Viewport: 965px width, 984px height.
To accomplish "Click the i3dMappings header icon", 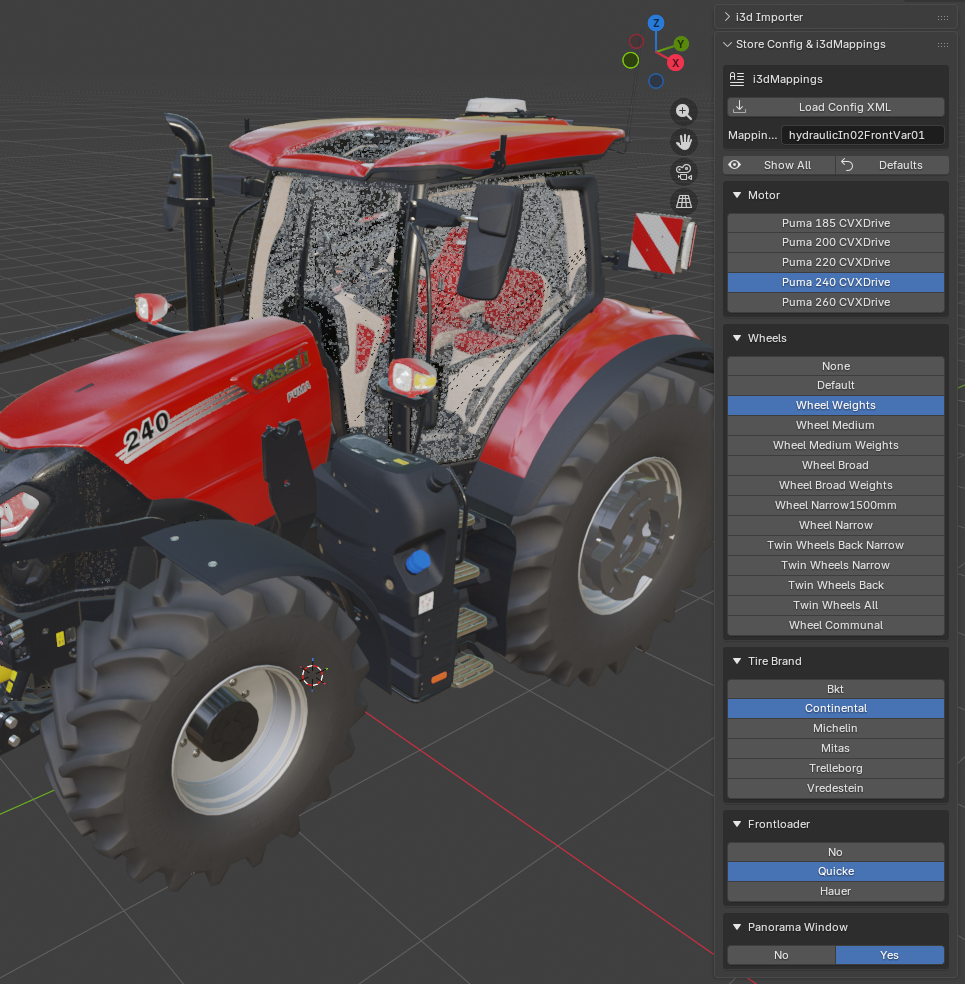I will click(737, 79).
